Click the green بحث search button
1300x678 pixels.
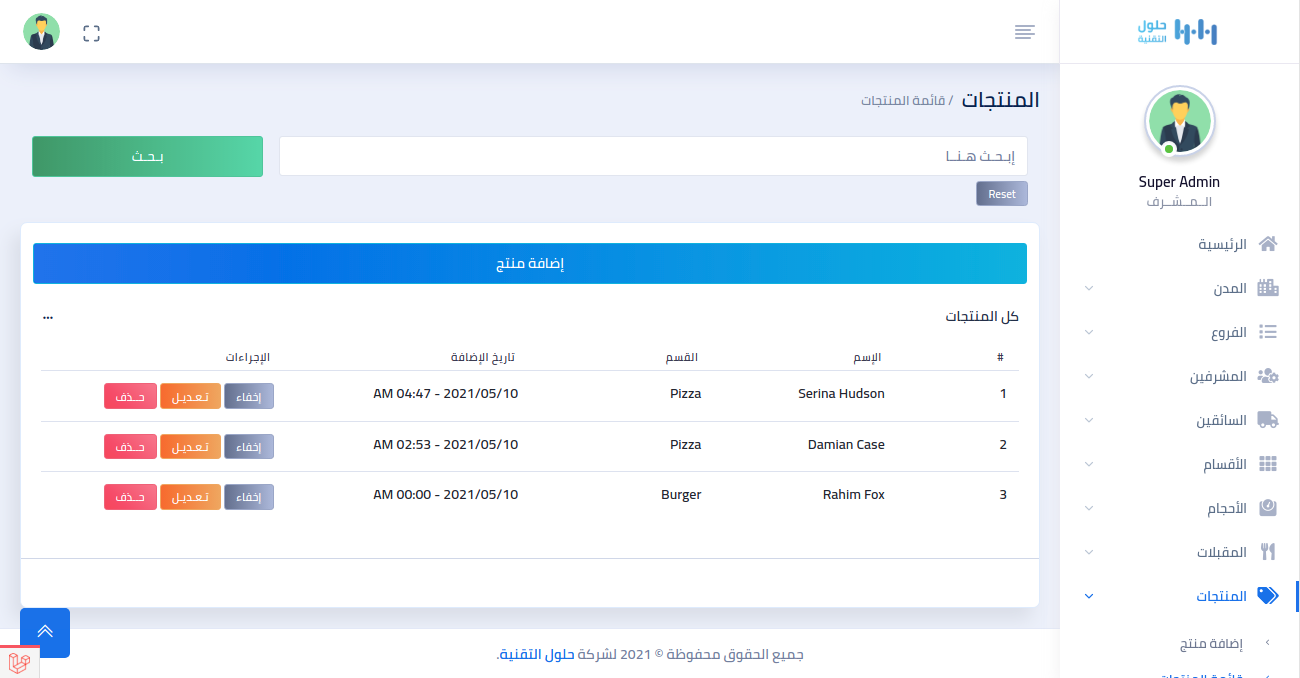[148, 157]
